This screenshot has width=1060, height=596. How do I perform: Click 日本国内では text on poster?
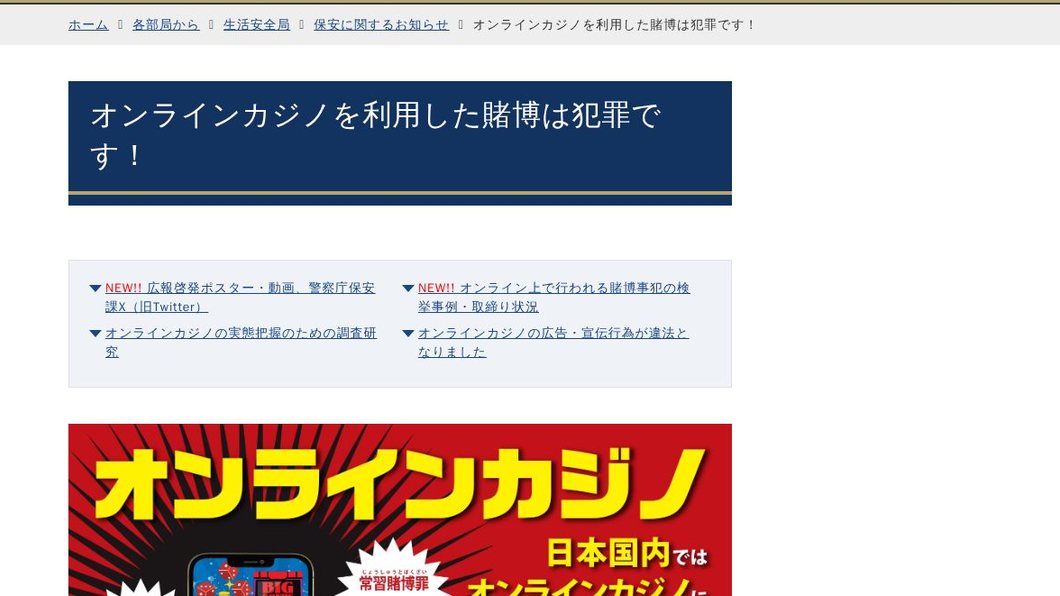point(627,554)
